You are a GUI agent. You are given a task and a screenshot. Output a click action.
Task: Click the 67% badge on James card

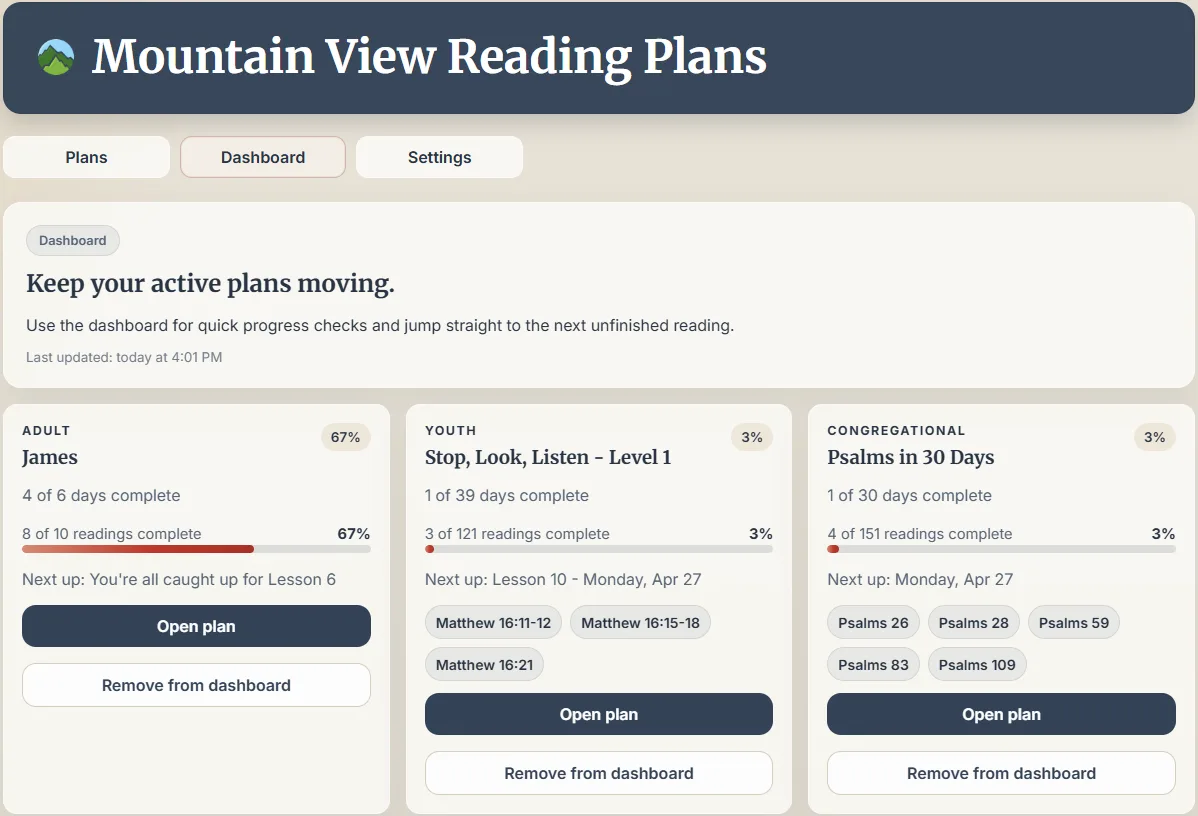345,437
